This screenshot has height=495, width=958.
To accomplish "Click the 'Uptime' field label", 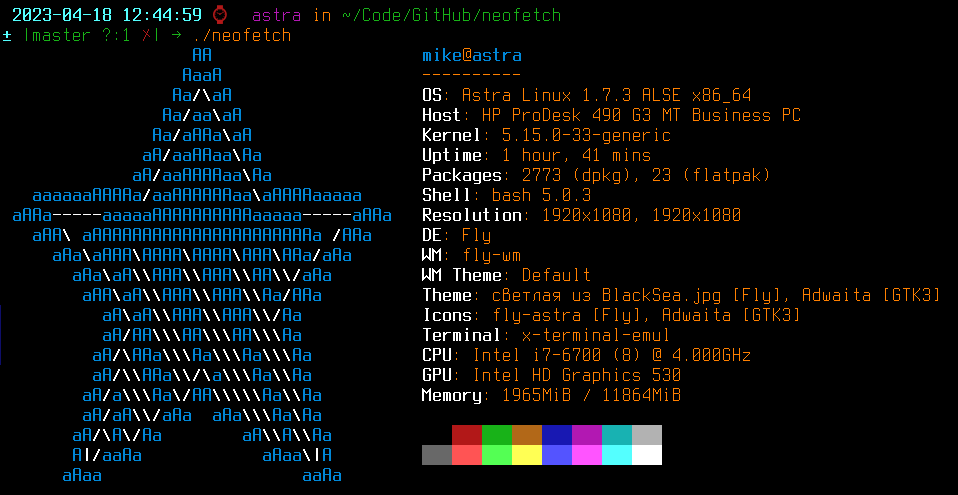I will 452,155.
